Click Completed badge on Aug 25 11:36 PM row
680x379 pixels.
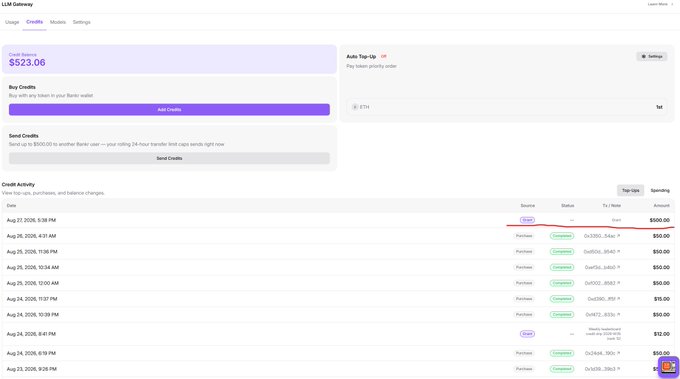(x=562, y=252)
